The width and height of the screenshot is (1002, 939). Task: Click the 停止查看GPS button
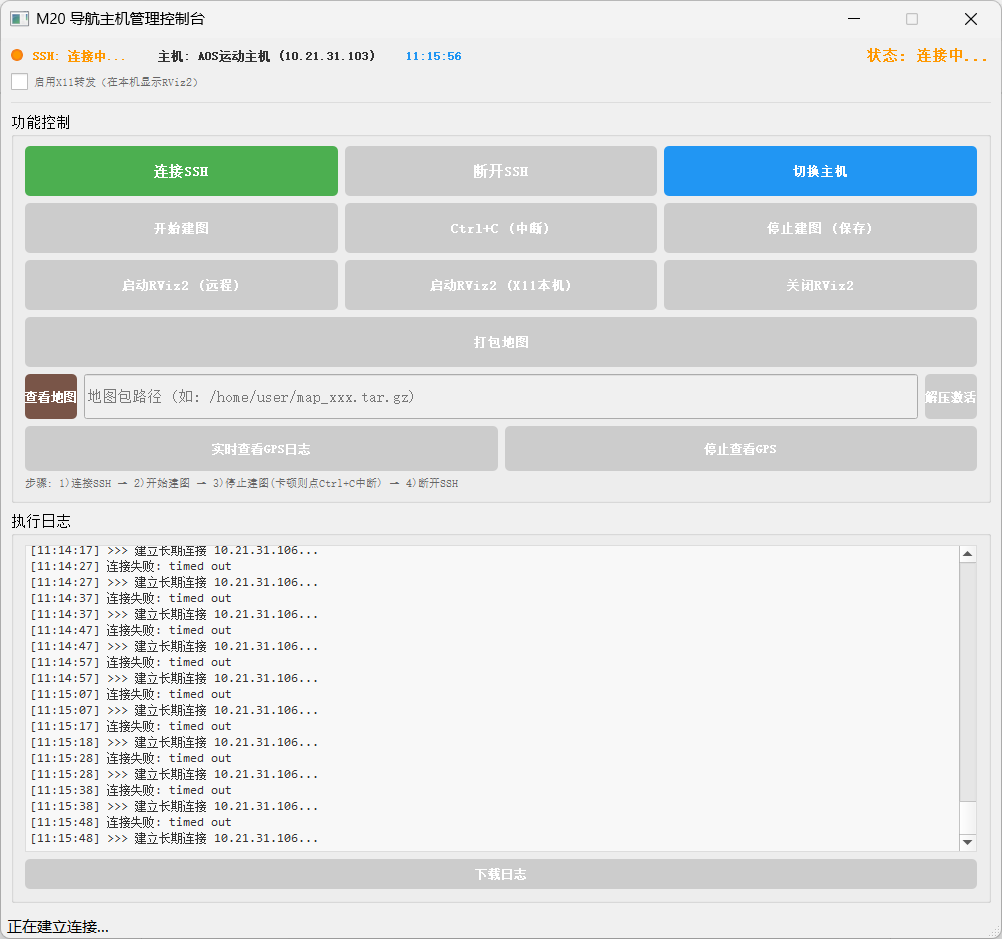[740, 449]
